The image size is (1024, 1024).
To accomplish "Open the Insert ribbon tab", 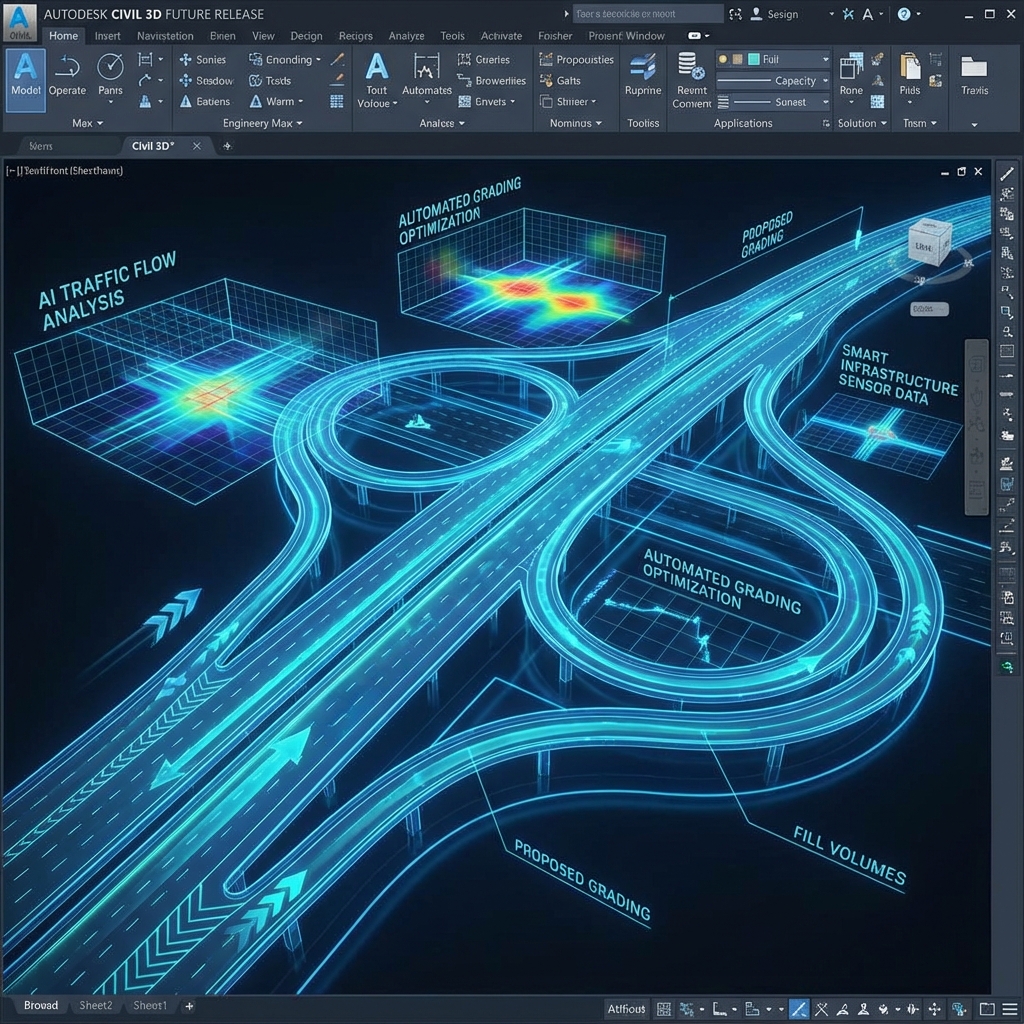I will click(x=107, y=35).
